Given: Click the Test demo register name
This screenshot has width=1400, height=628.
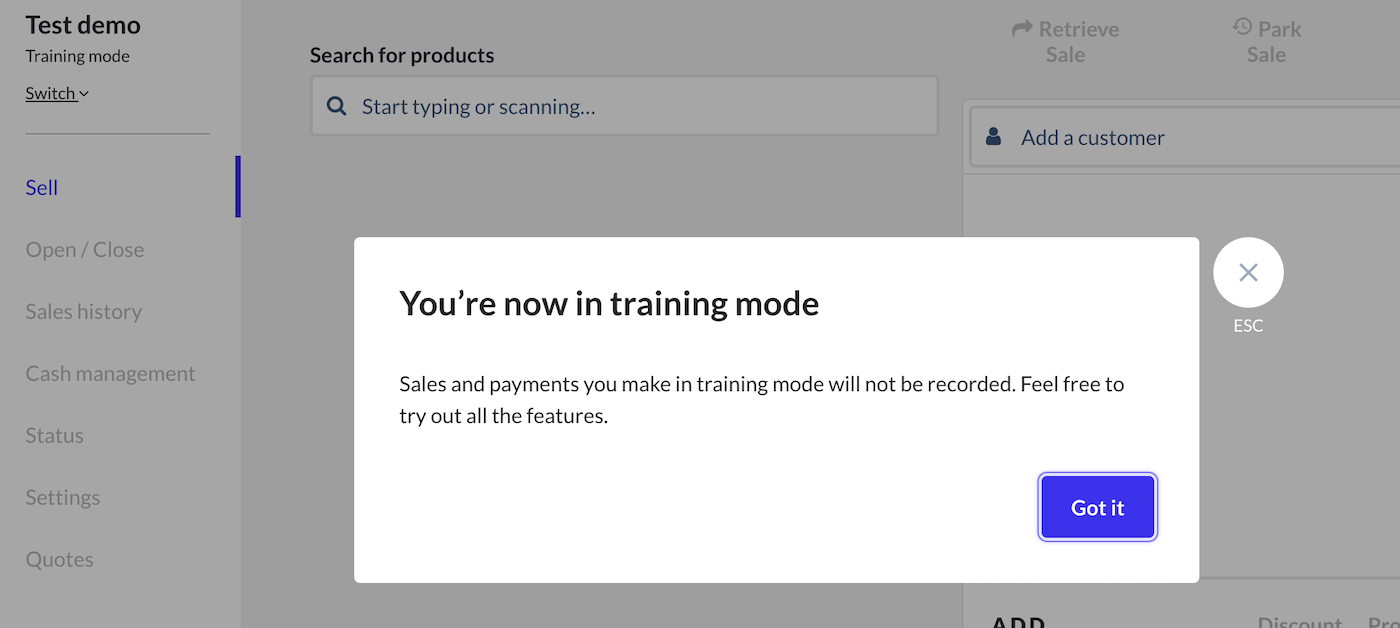Looking at the screenshot, I should pyautogui.click(x=82, y=25).
